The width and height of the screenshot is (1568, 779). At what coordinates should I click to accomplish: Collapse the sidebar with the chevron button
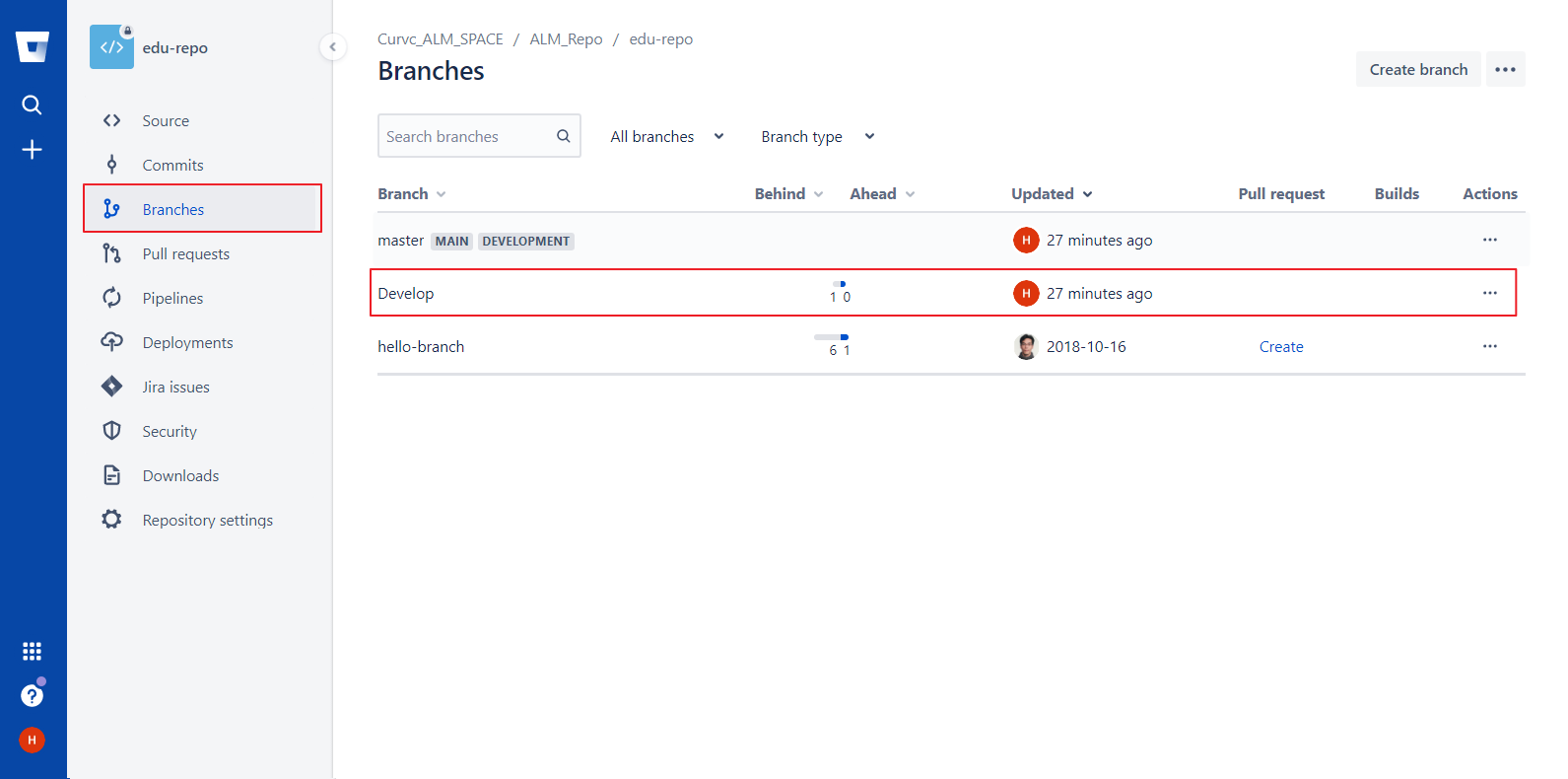click(x=332, y=46)
